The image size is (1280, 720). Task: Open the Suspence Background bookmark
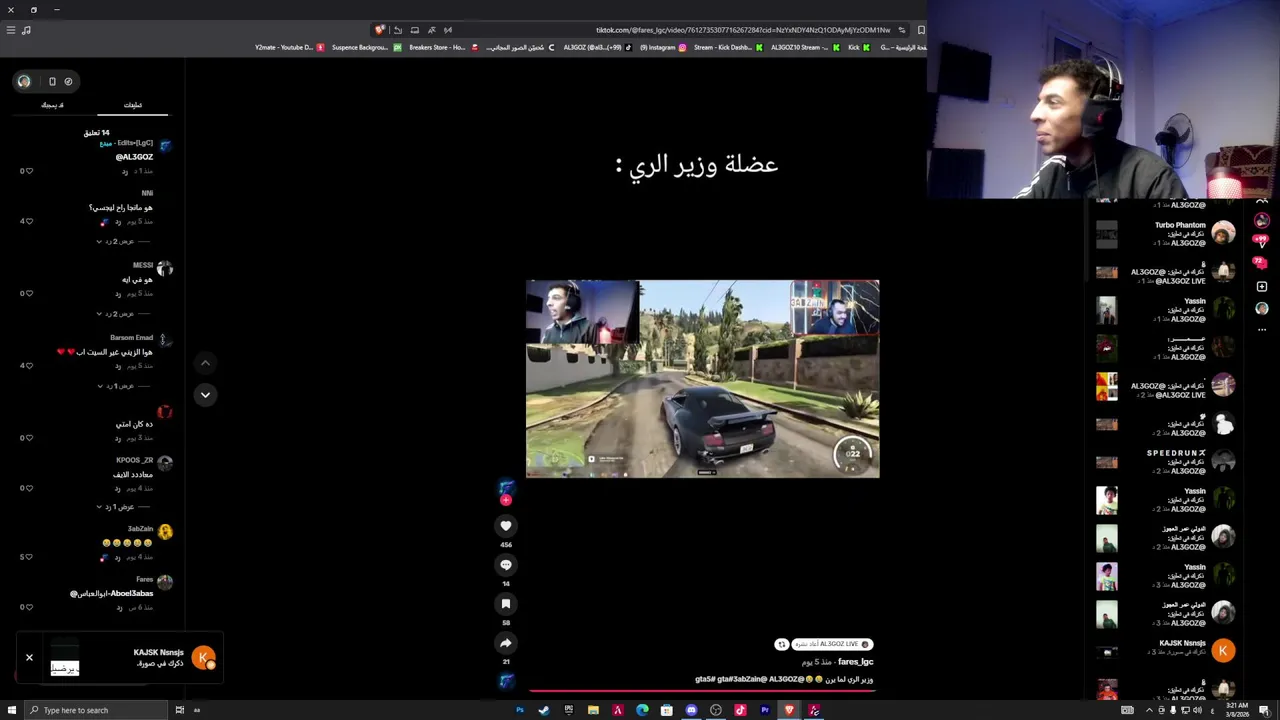pos(366,47)
